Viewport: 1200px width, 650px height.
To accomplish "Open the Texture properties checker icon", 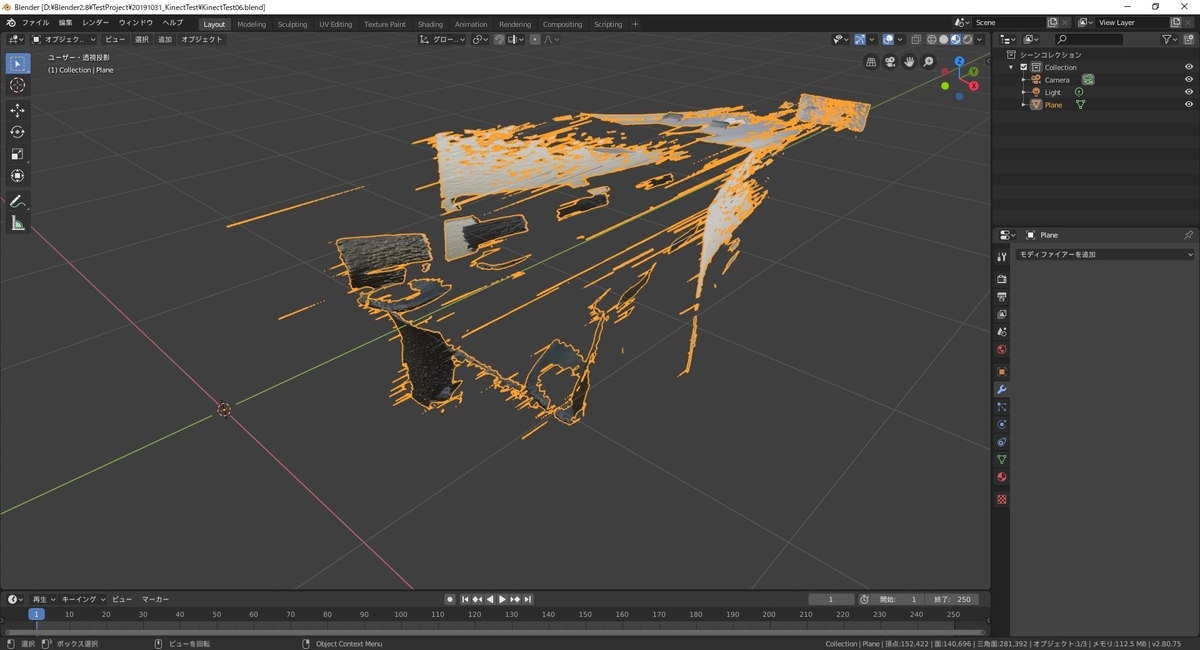I will [x=1001, y=499].
